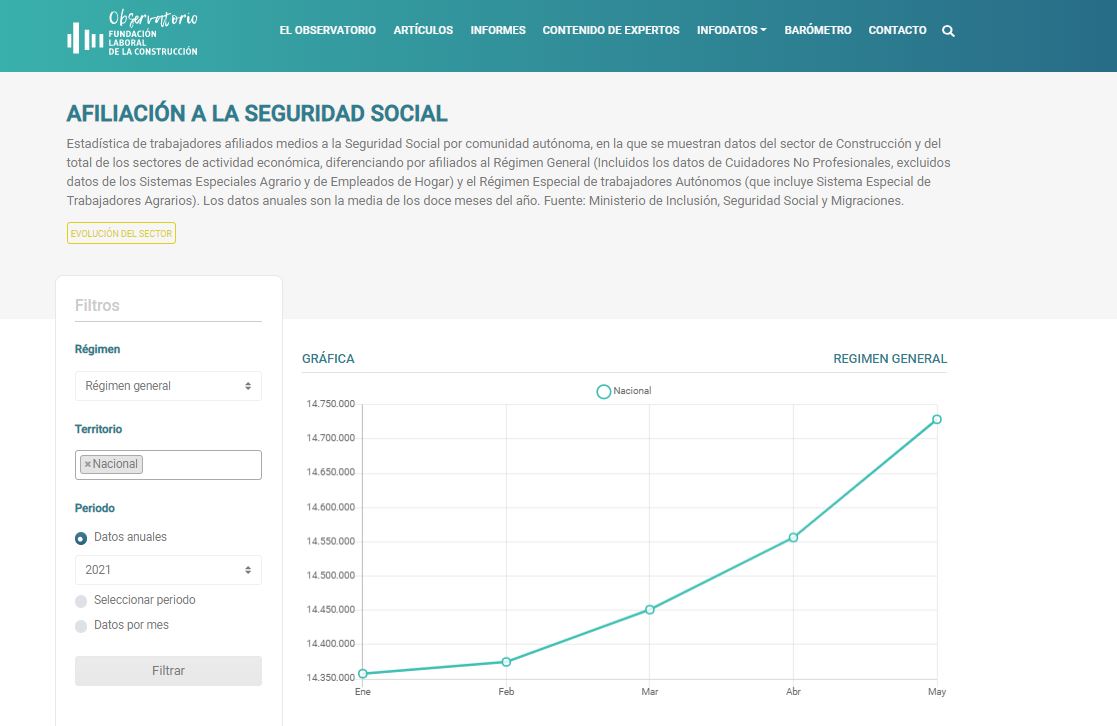The width and height of the screenshot is (1117, 726).
Task: Select the Seleccionar periodo radio option
Action: coord(81,601)
